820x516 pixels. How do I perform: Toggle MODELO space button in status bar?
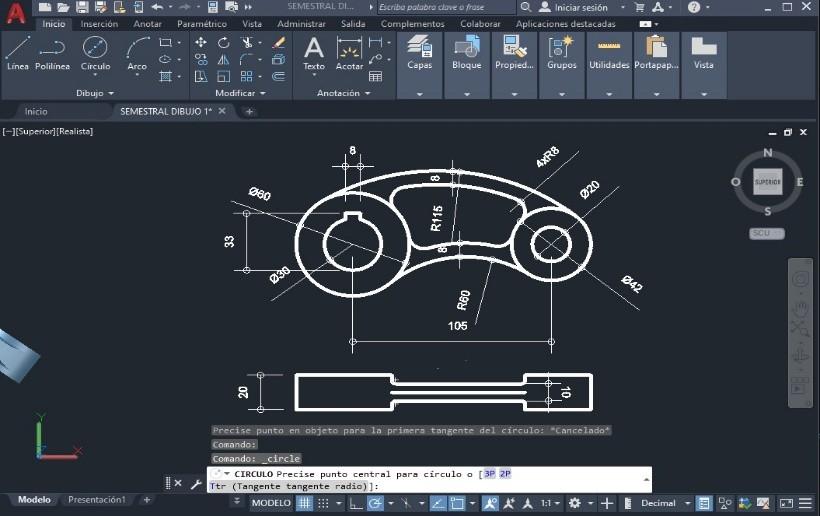[271, 503]
